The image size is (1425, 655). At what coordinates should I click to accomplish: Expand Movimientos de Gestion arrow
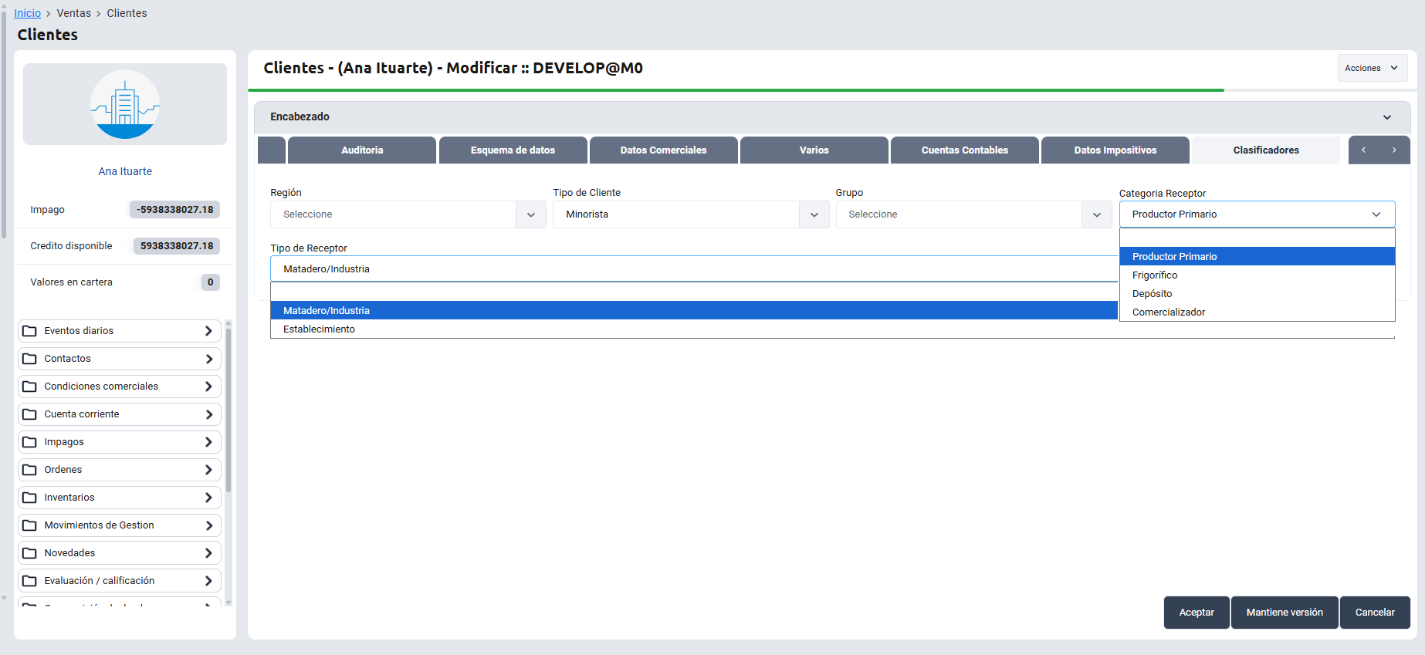click(208, 525)
